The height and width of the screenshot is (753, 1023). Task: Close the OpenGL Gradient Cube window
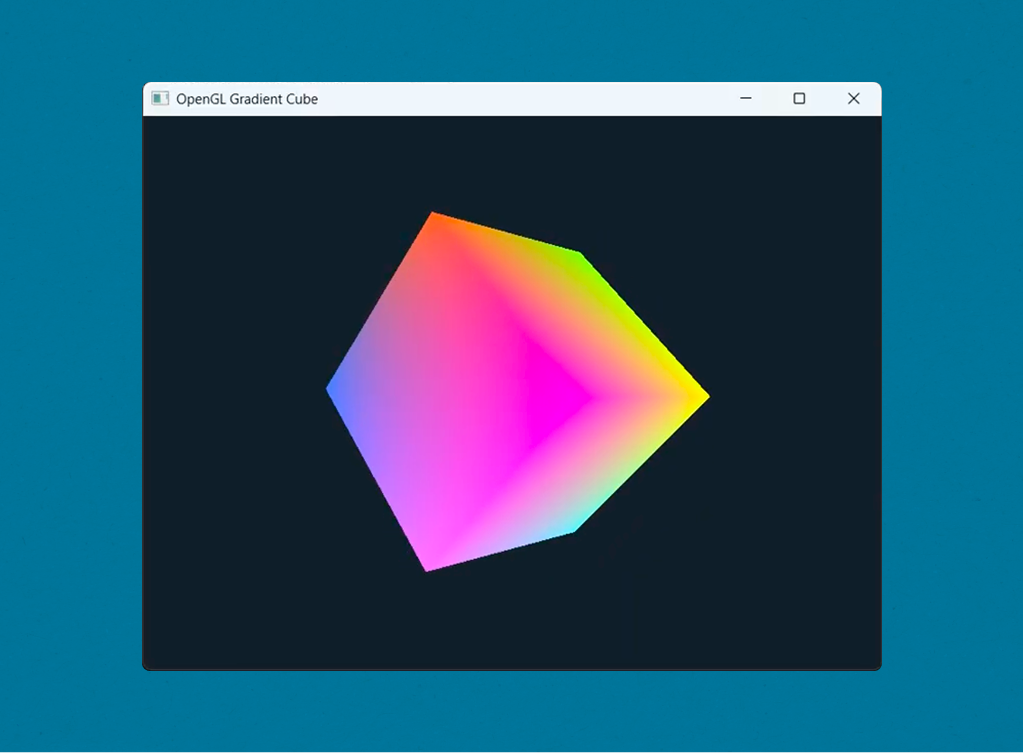coord(853,98)
